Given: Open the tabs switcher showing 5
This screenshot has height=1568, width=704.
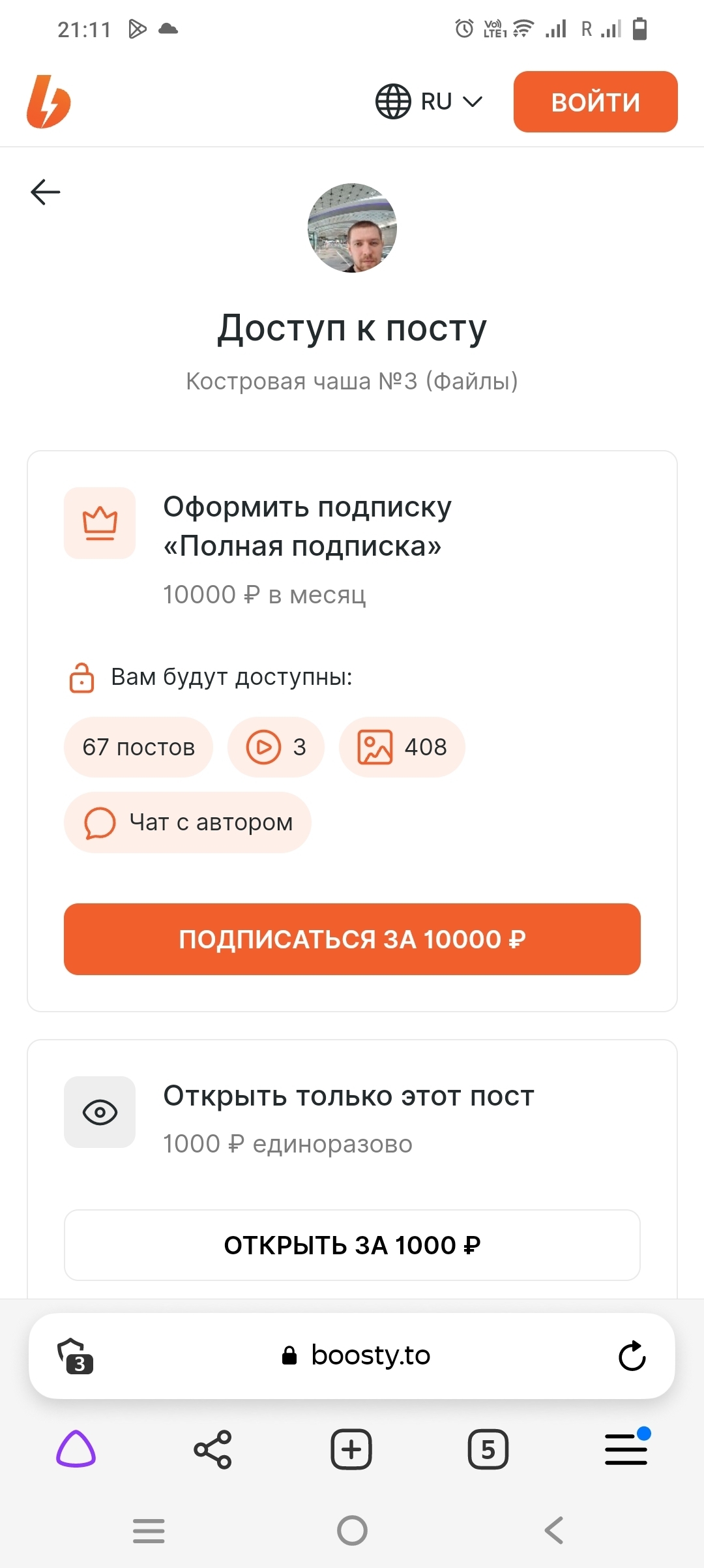Looking at the screenshot, I should pyautogui.click(x=488, y=1449).
